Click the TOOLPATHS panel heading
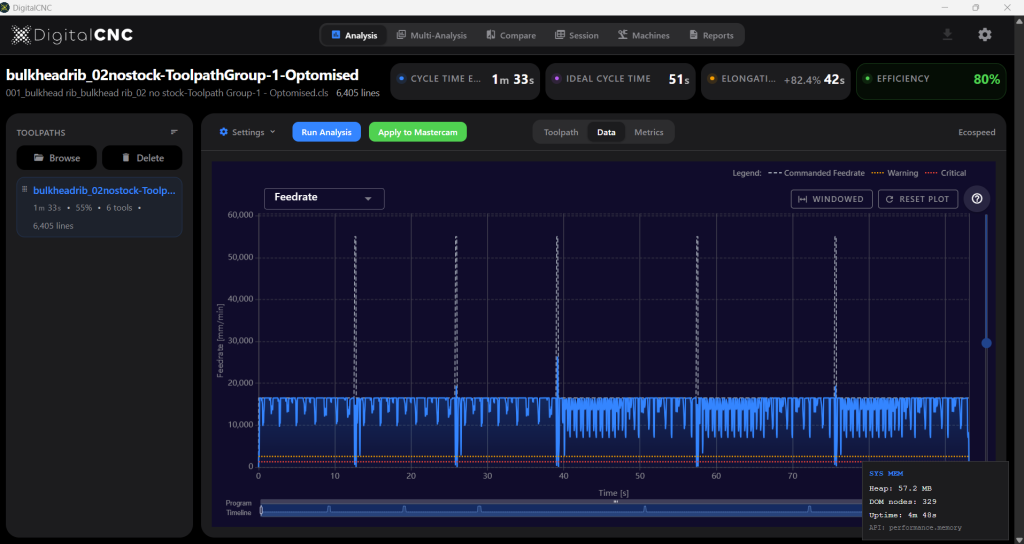The width and height of the screenshot is (1024, 544). [41, 133]
